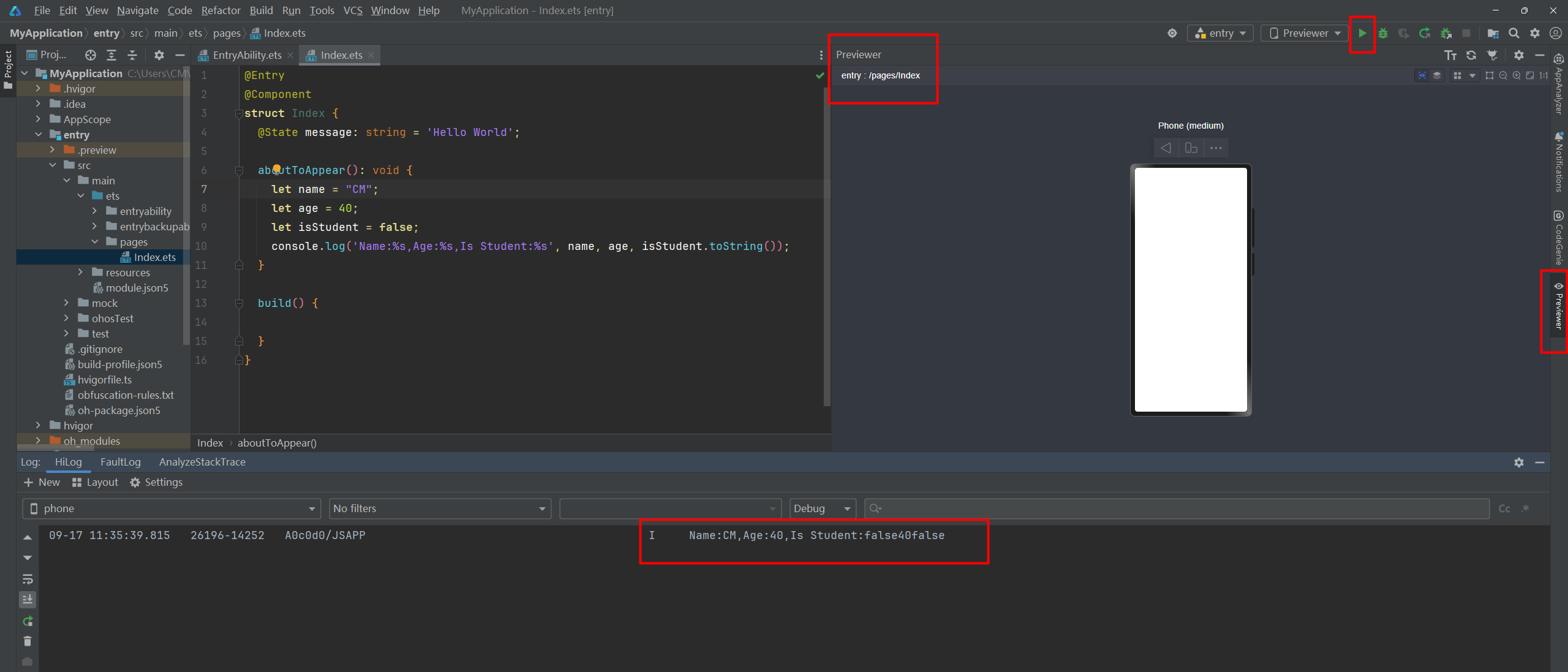Image resolution: width=1568 pixels, height=672 pixels.
Task: Click the log search input field
Action: (1176, 508)
